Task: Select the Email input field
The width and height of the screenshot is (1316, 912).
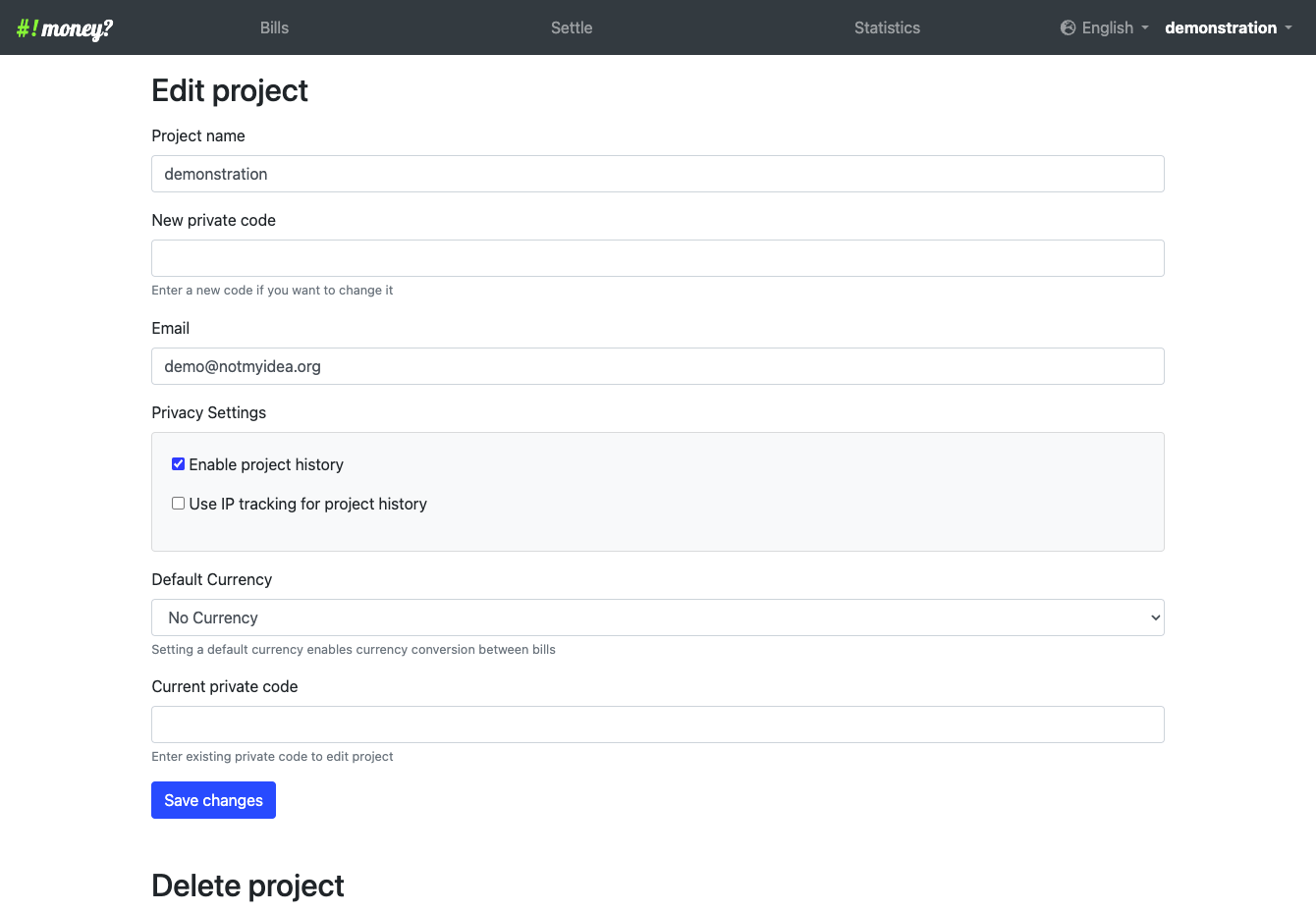Action: tap(658, 366)
